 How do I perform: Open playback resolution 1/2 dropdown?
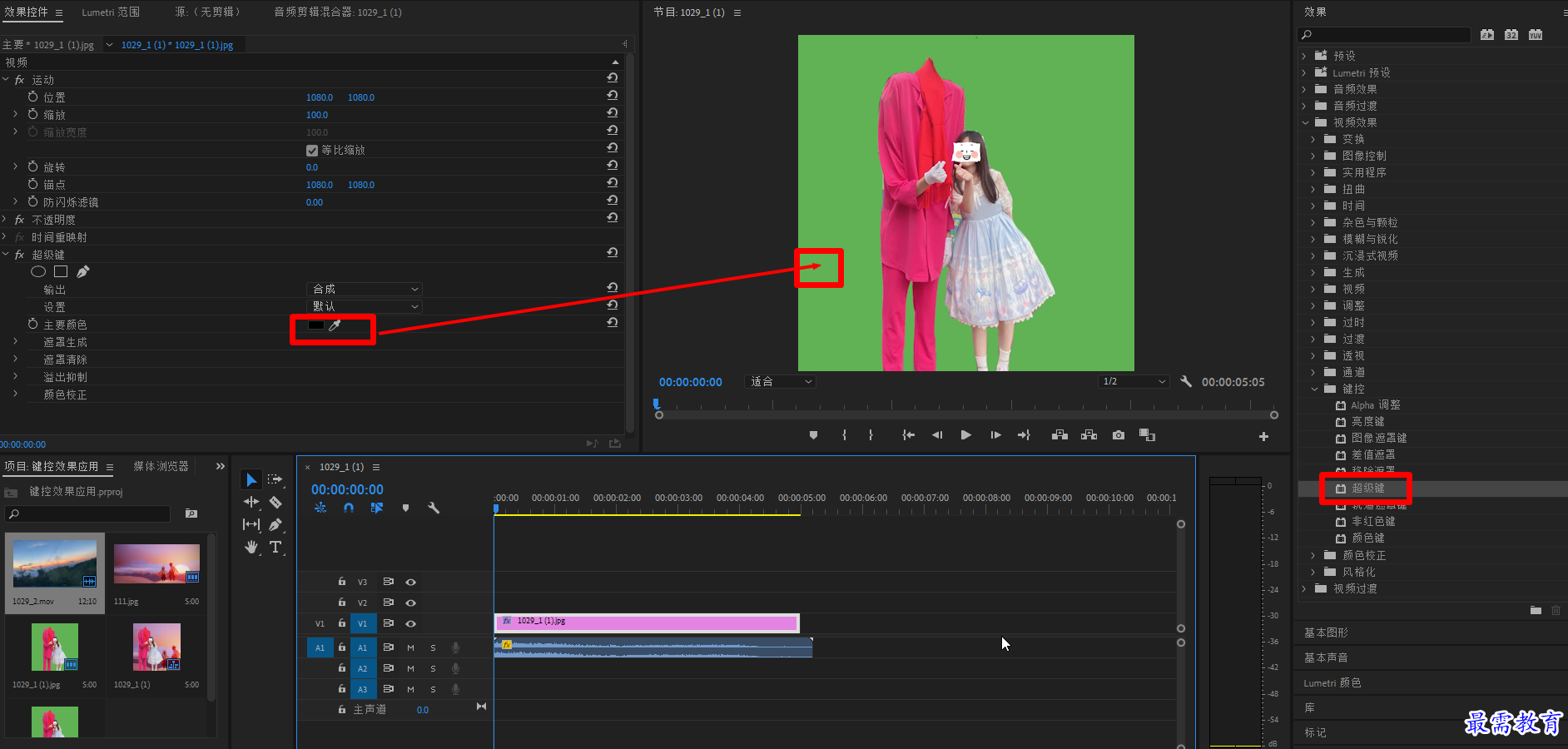[x=1134, y=381]
